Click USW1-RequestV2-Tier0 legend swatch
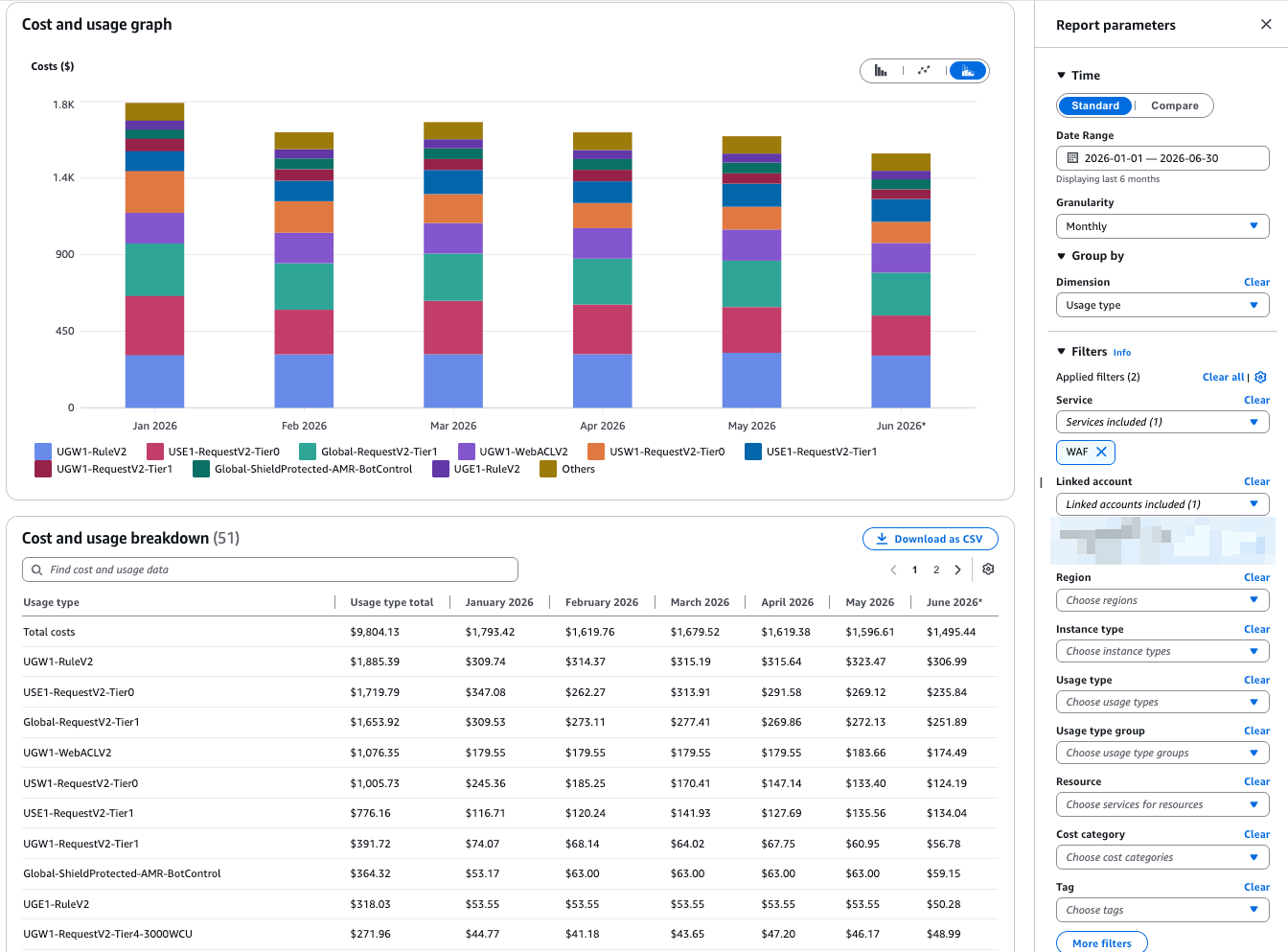 [x=595, y=452]
